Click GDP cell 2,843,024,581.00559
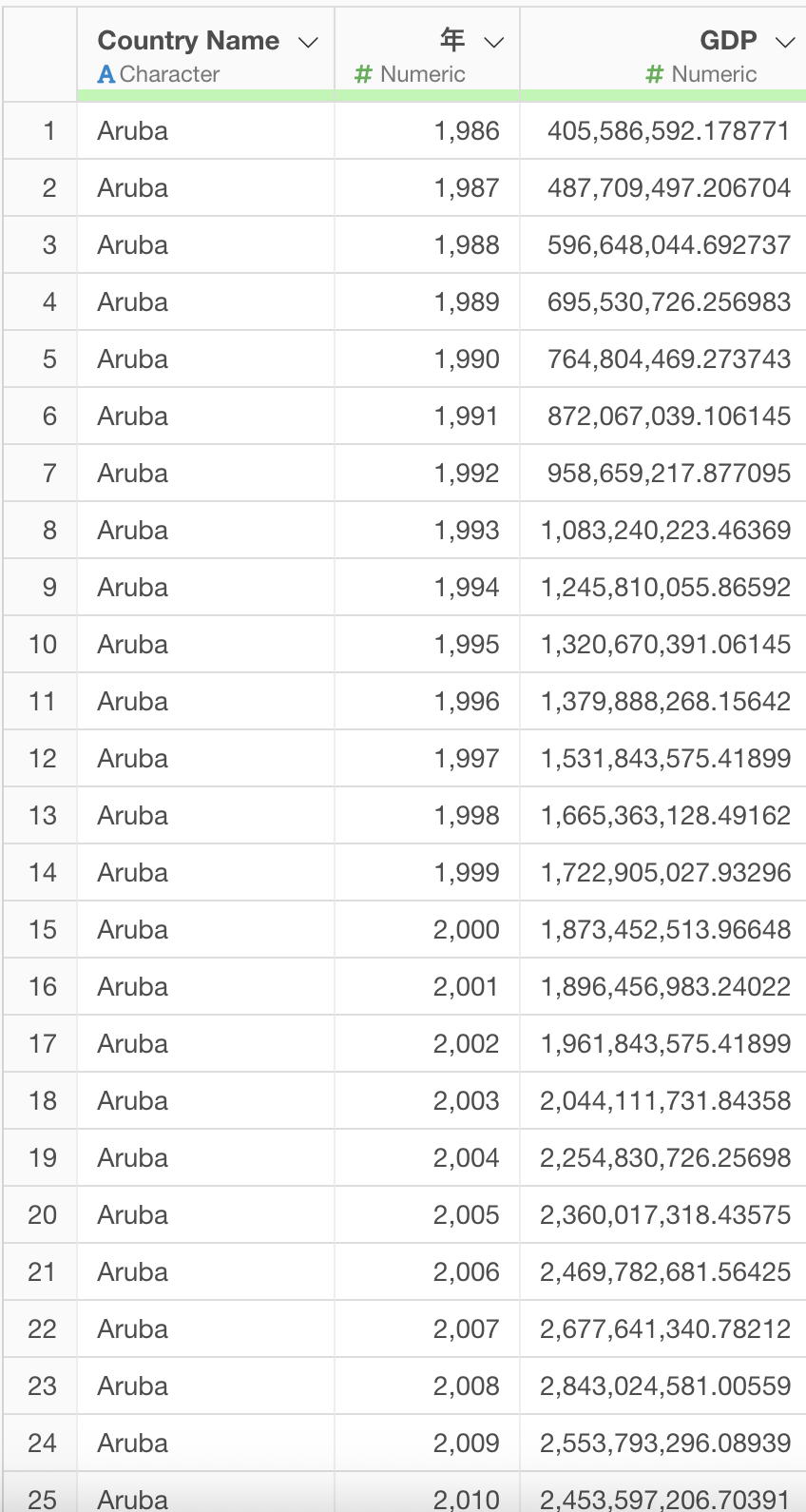 pos(665,1386)
